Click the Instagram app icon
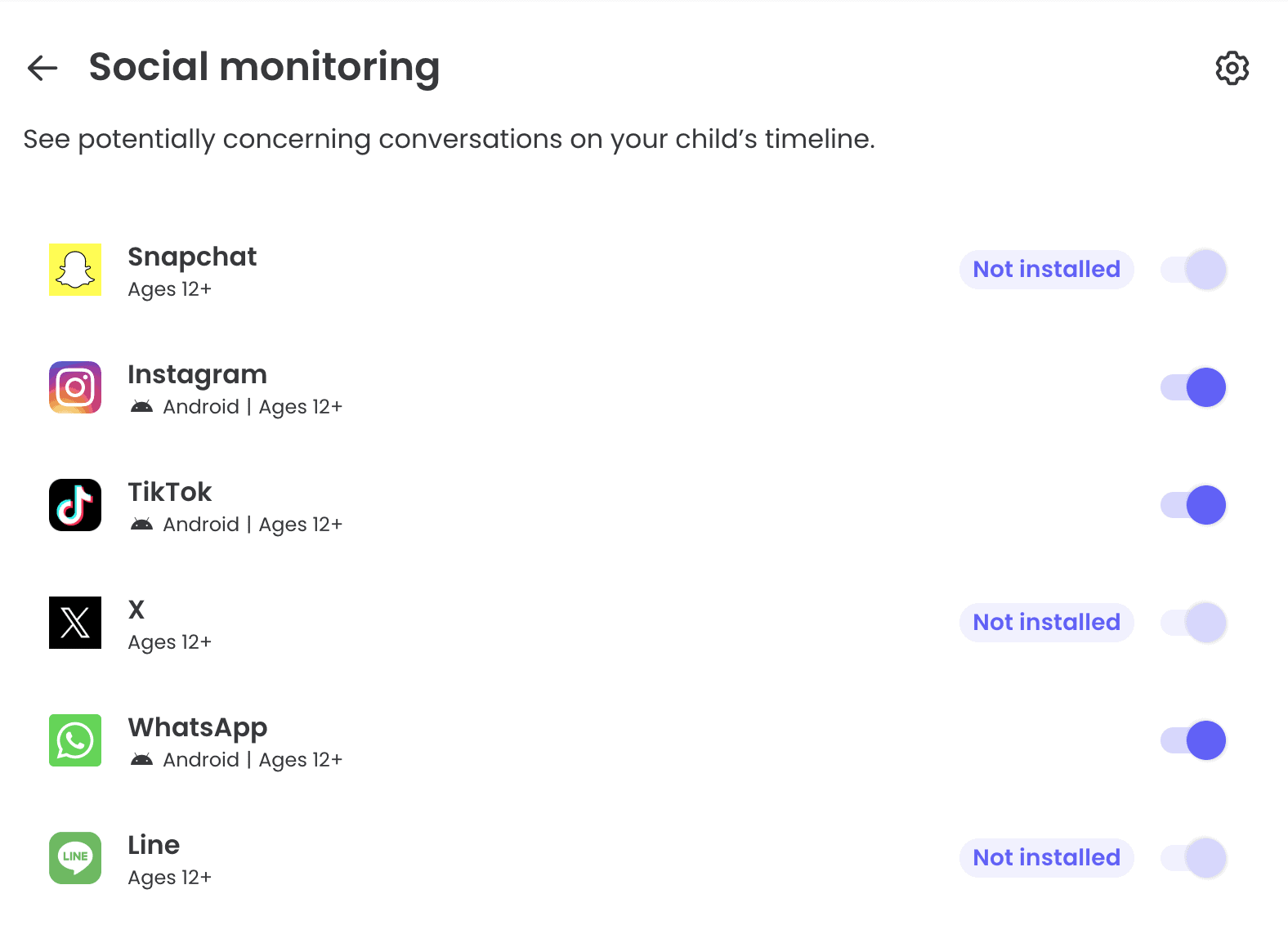 [x=74, y=387]
